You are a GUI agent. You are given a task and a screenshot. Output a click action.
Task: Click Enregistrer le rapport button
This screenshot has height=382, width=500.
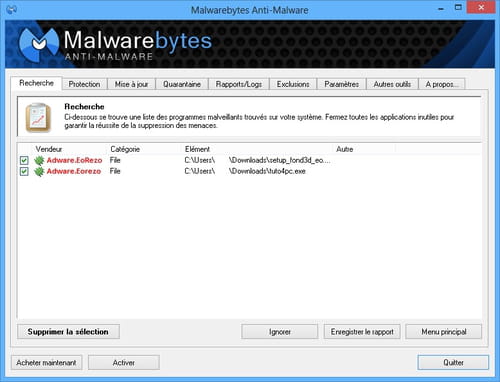point(362,332)
